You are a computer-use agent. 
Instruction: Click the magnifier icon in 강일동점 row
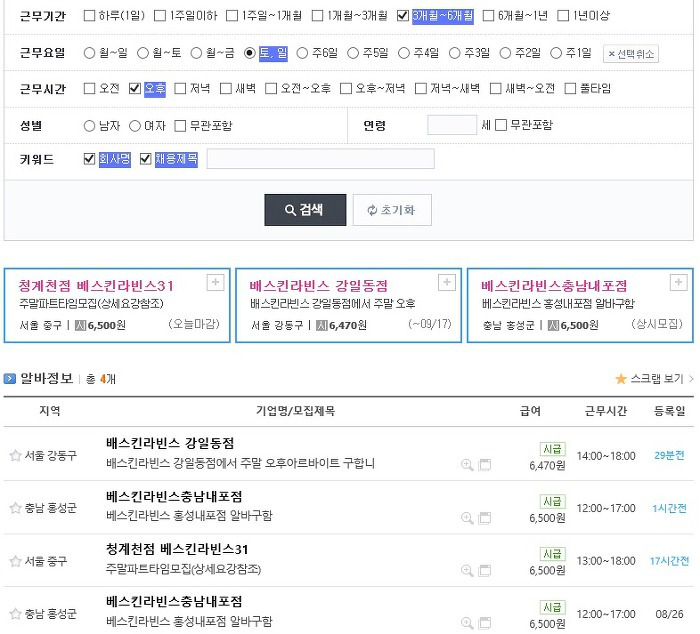click(467, 465)
